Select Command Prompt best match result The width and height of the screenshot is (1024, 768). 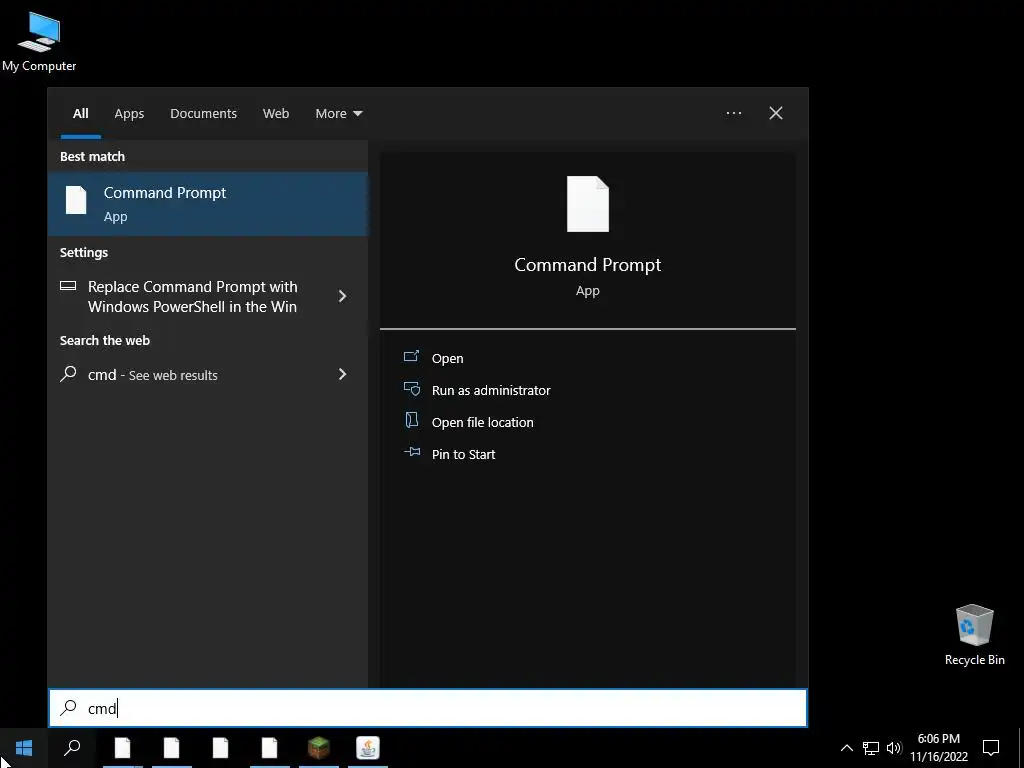208,204
